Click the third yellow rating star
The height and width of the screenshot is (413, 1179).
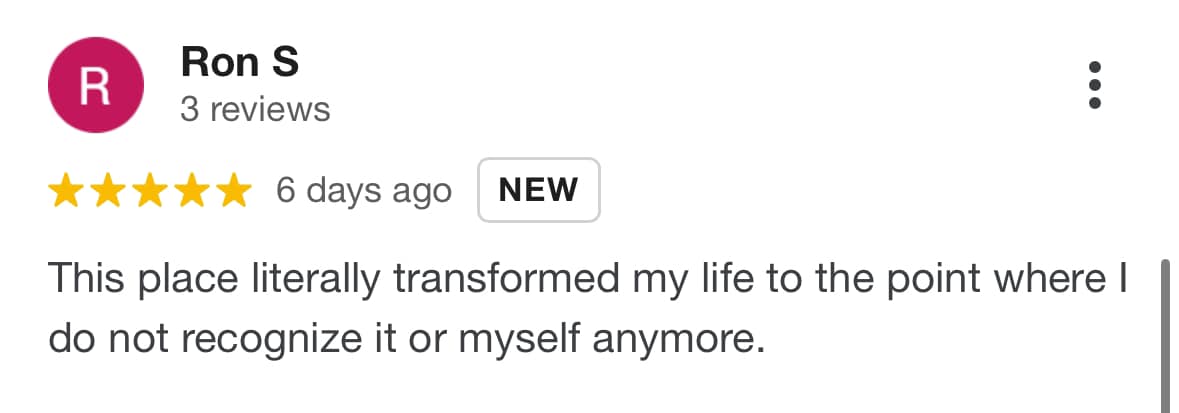[x=150, y=190]
